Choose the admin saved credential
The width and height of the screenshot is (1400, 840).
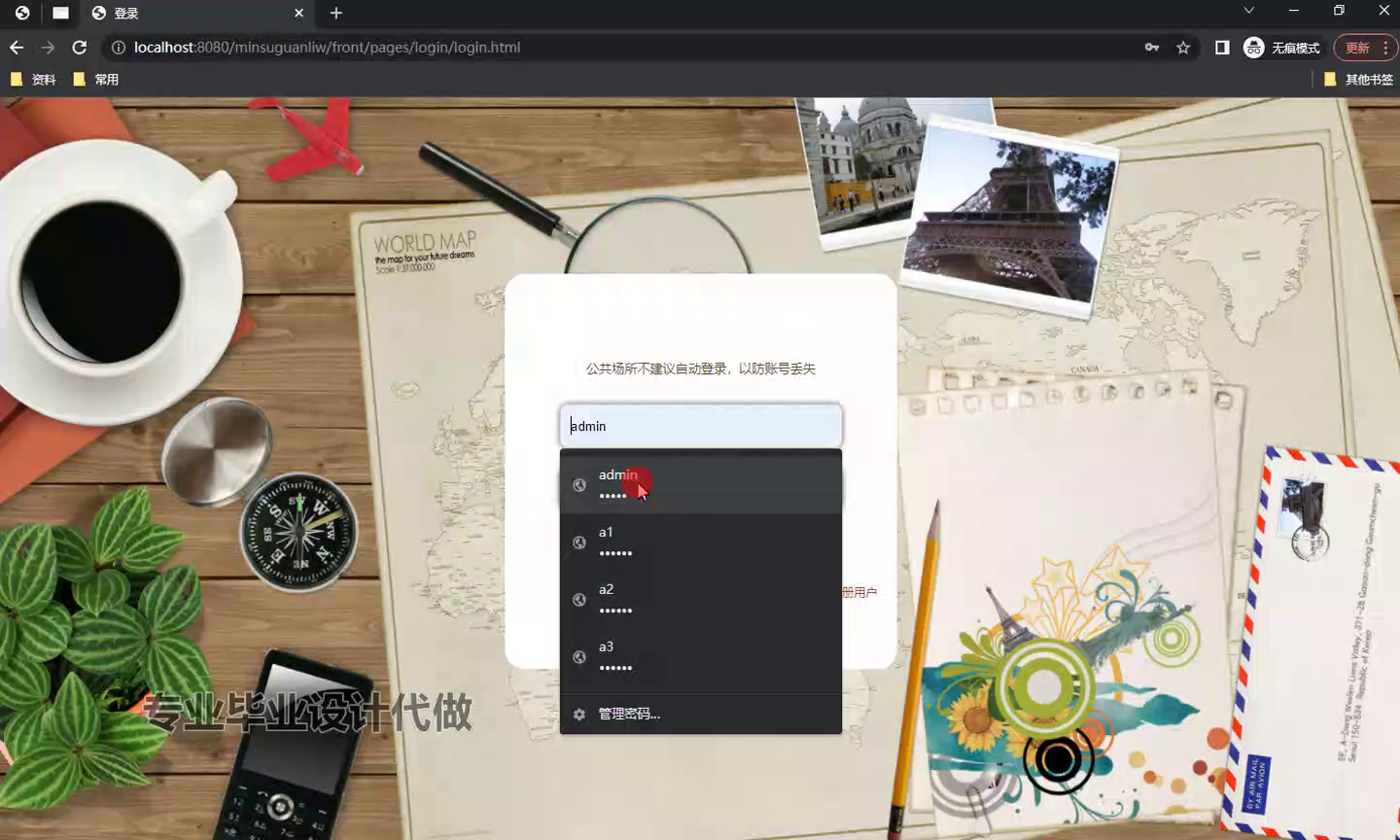tap(700, 484)
